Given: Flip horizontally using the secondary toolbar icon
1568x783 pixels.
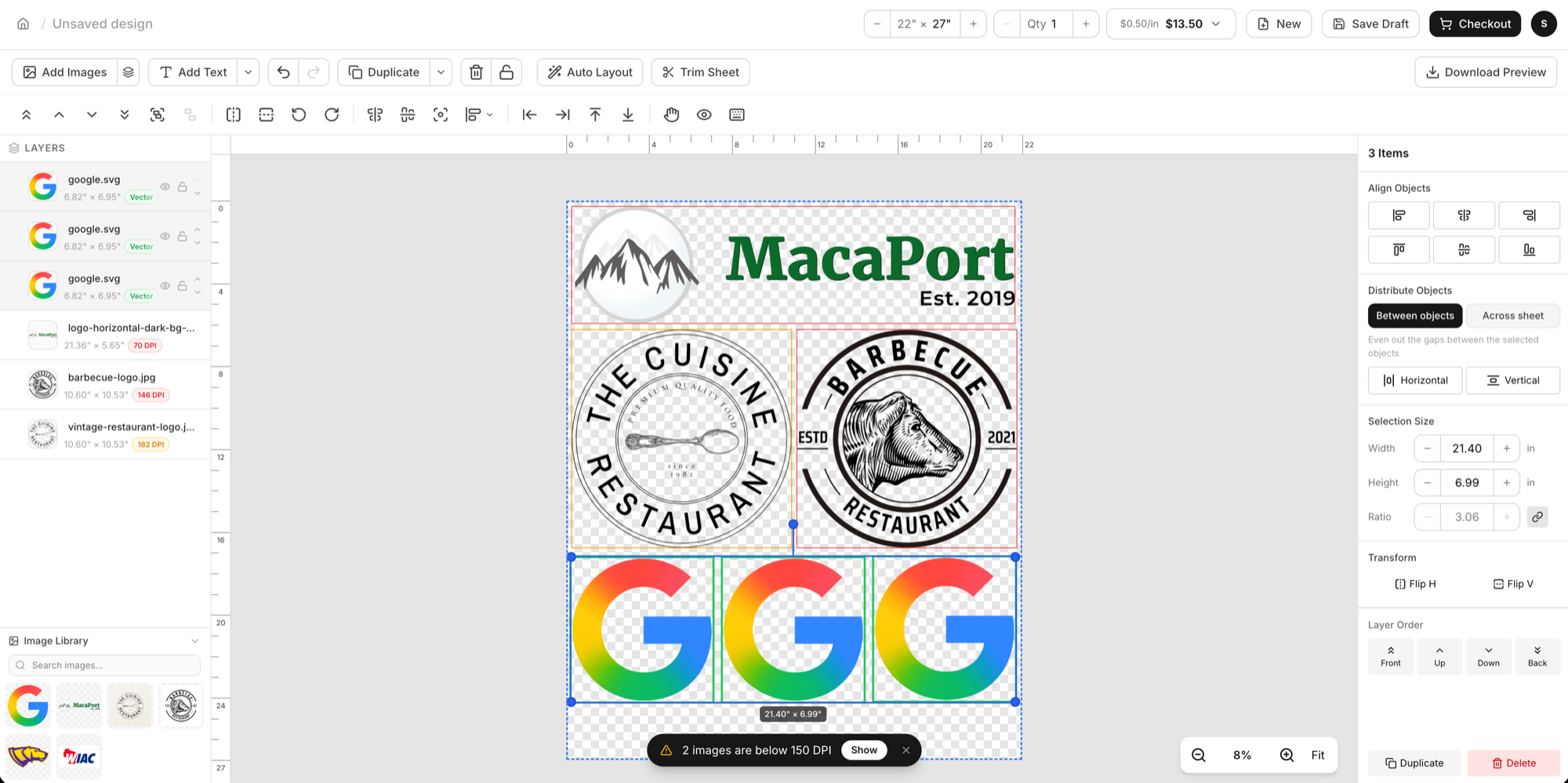Looking at the screenshot, I should click(x=234, y=114).
